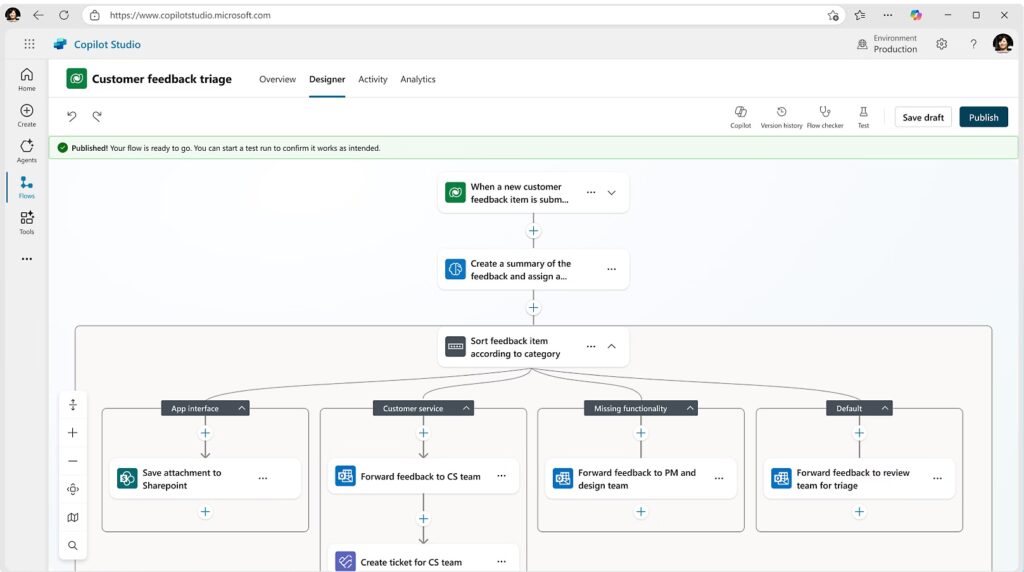Image resolution: width=1024 pixels, height=572 pixels.
Task: Switch to the Overview tab
Action: [x=277, y=79]
